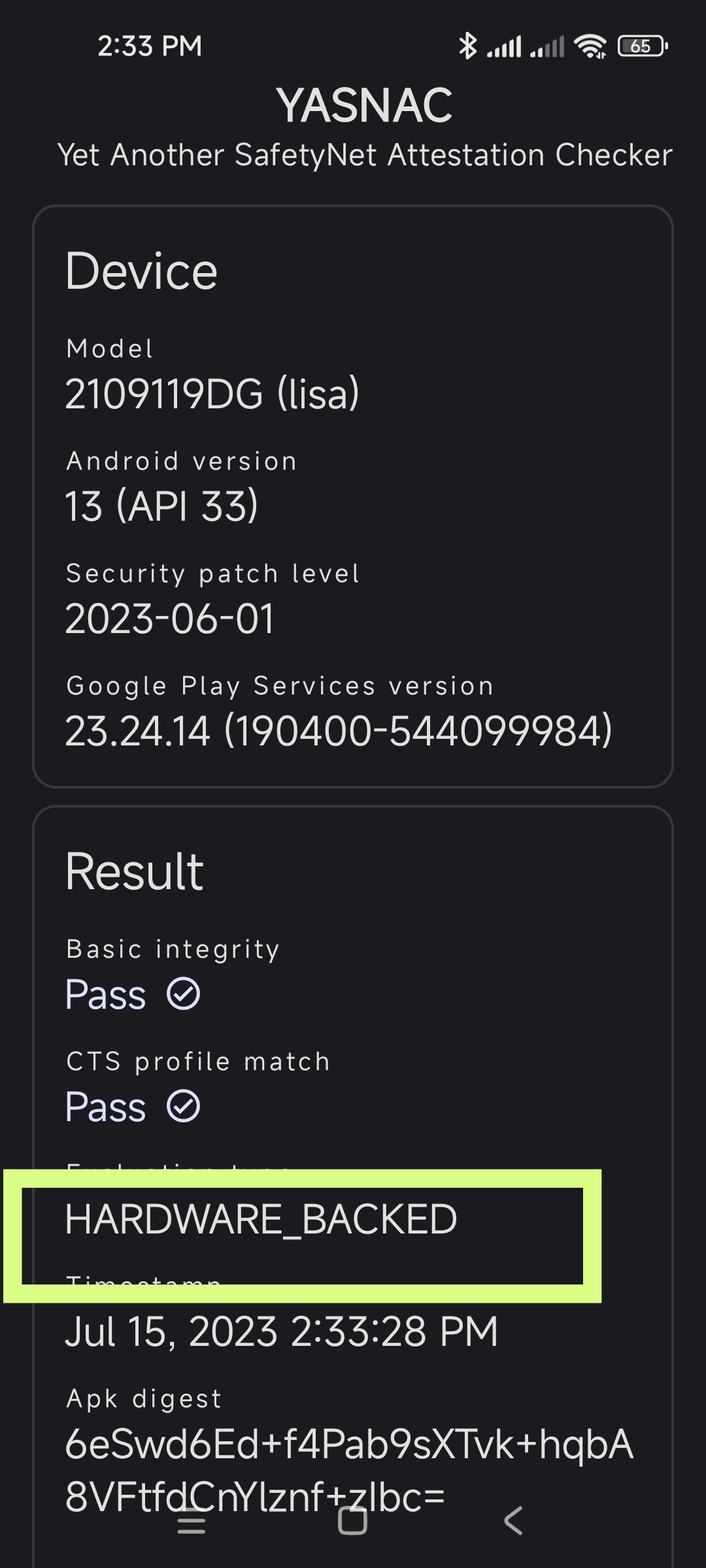Viewport: 706px width, 1568px height.
Task: Tap the Result card heading
Action: 134,872
